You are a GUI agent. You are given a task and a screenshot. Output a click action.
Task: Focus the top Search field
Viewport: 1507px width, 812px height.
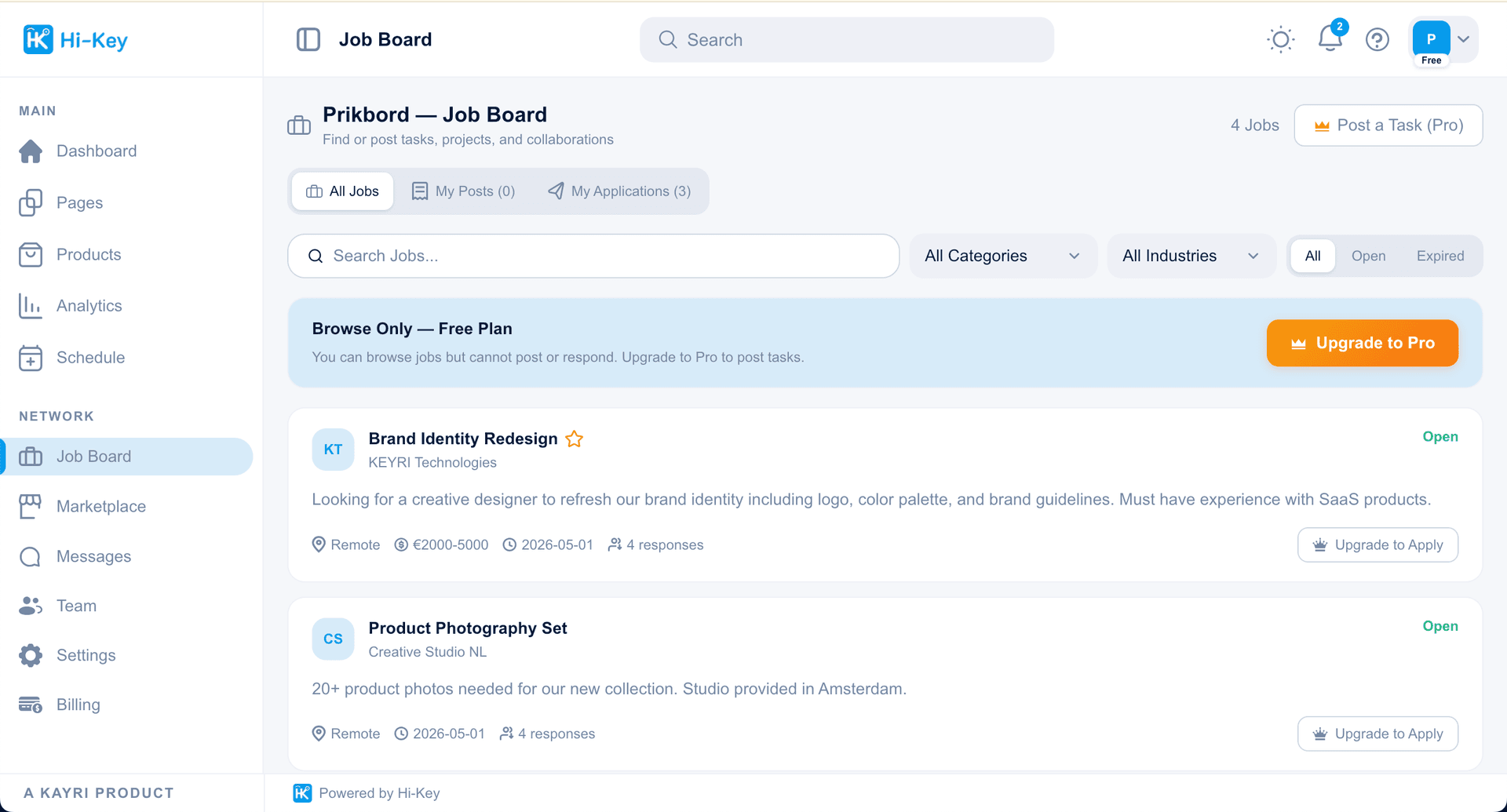pos(847,40)
